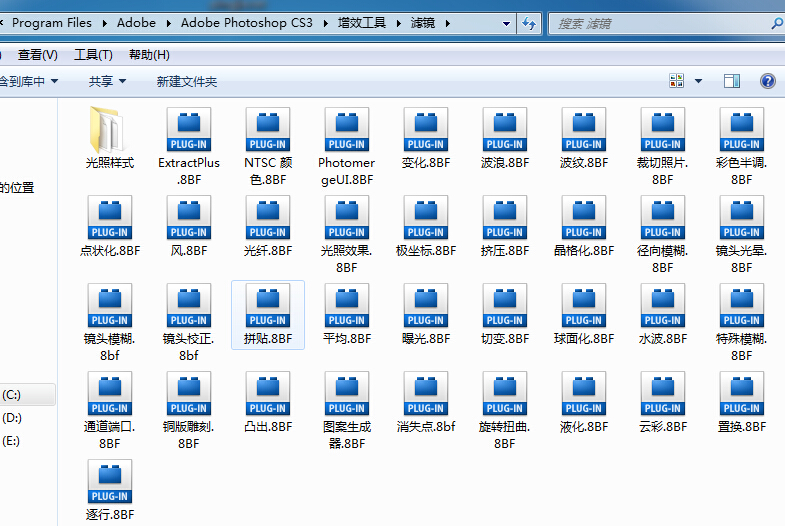This screenshot has height=526, width=785.
Task: Click the 搜索 滤镜 search field
Action: (659, 24)
